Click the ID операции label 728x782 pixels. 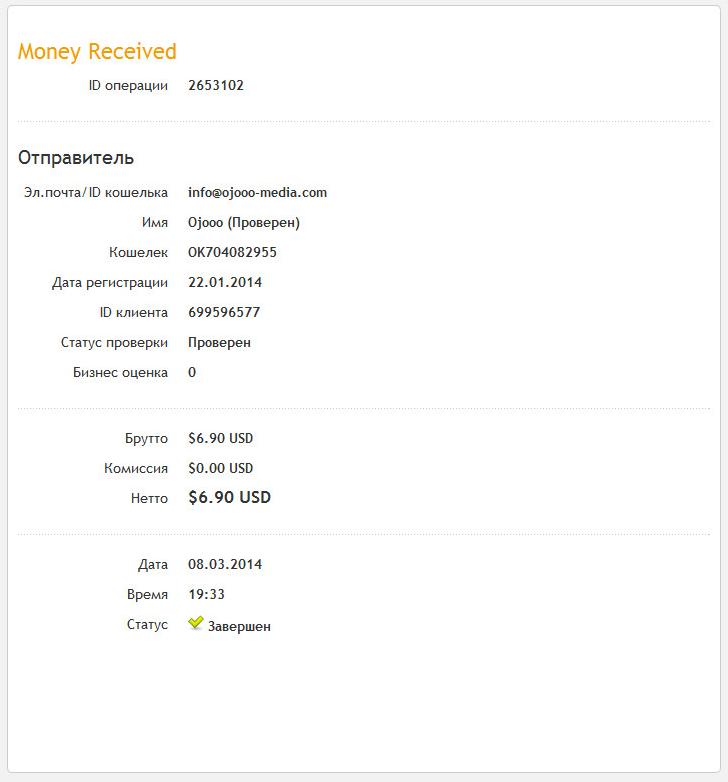click(128, 86)
